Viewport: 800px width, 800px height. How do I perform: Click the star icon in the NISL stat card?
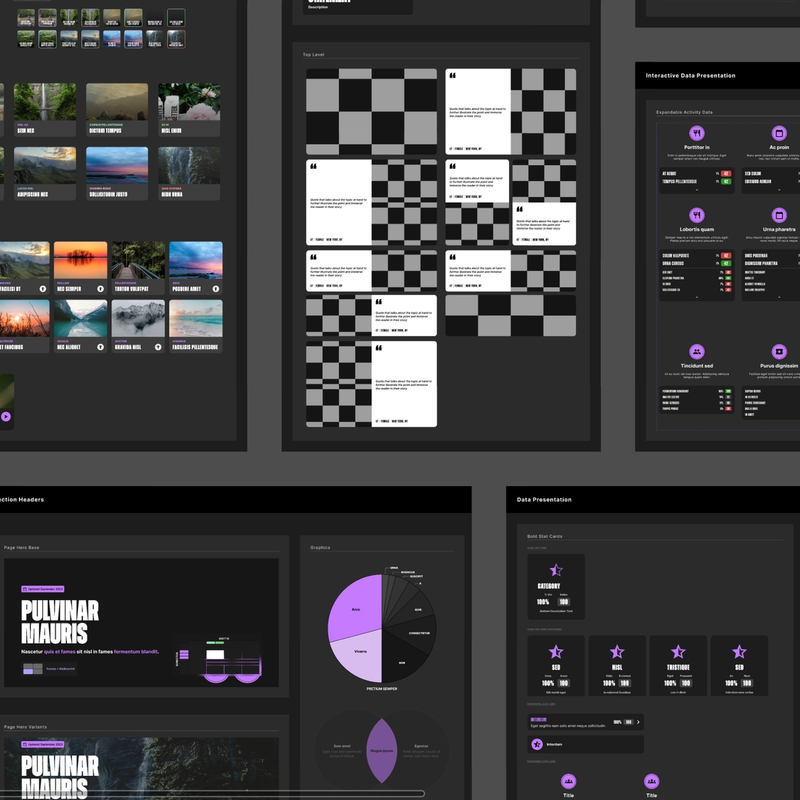point(617,652)
